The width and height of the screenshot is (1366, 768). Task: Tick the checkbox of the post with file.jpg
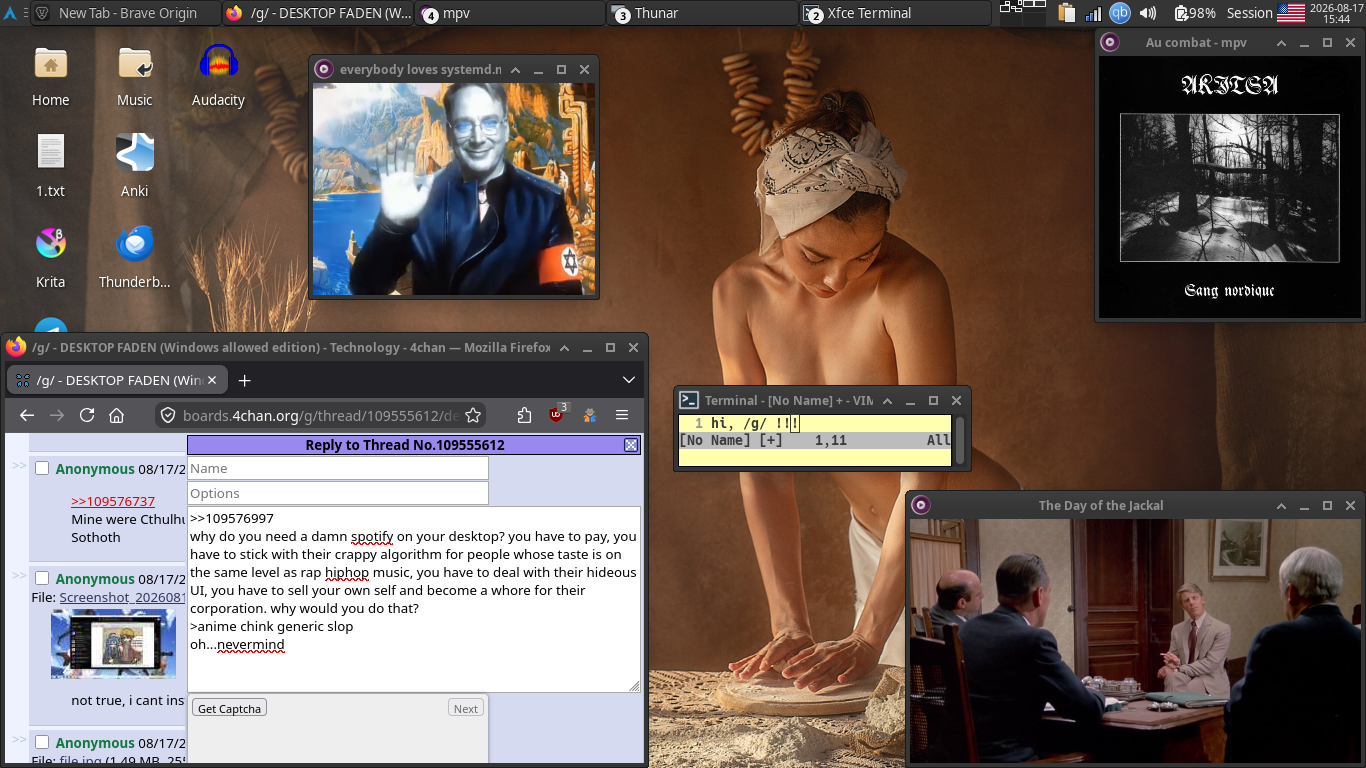(x=42, y=742)
